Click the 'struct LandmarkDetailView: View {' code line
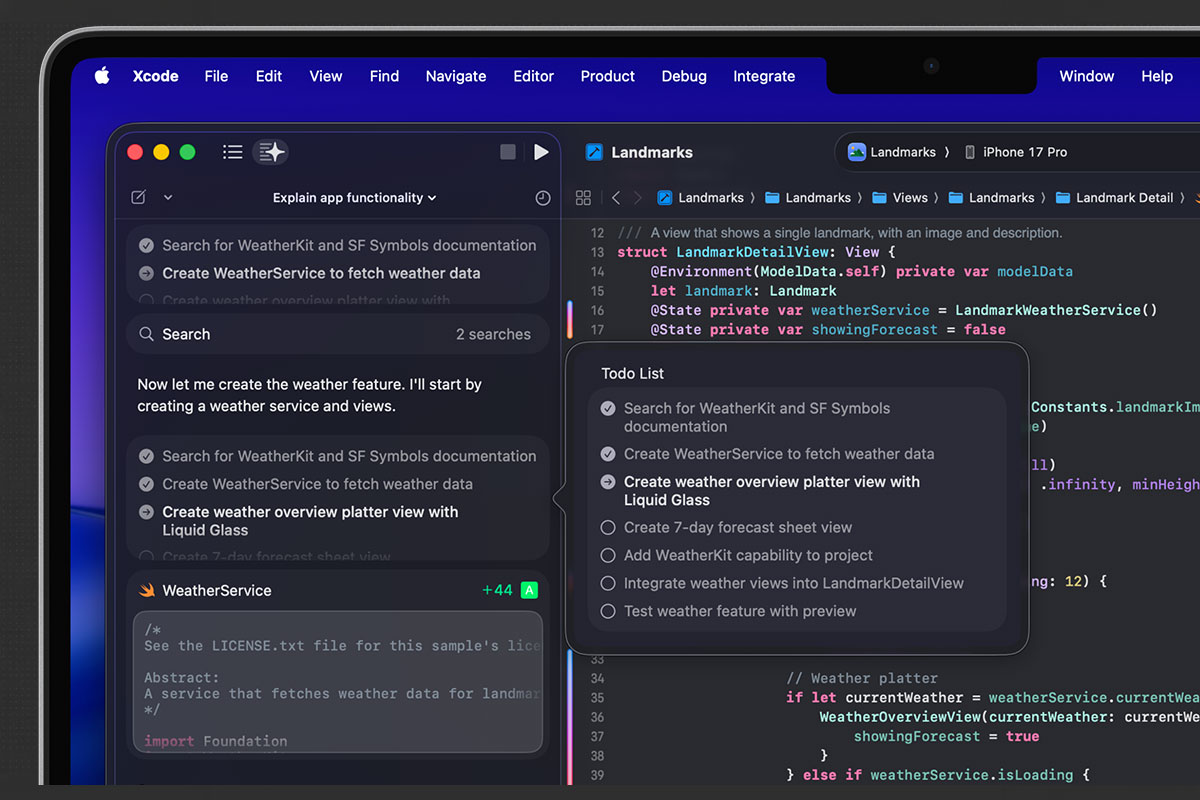Screen dimensions: 1200x800 [x=756, y=252]
